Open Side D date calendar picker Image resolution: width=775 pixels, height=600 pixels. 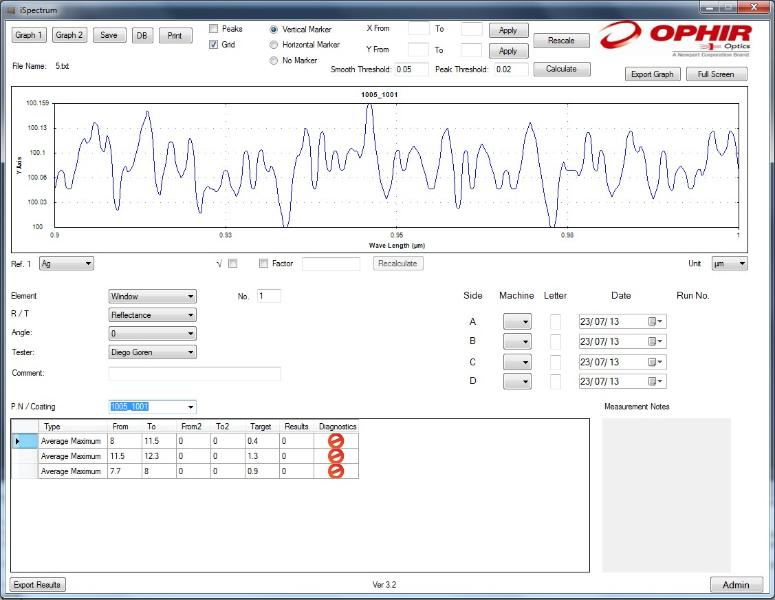655,381
